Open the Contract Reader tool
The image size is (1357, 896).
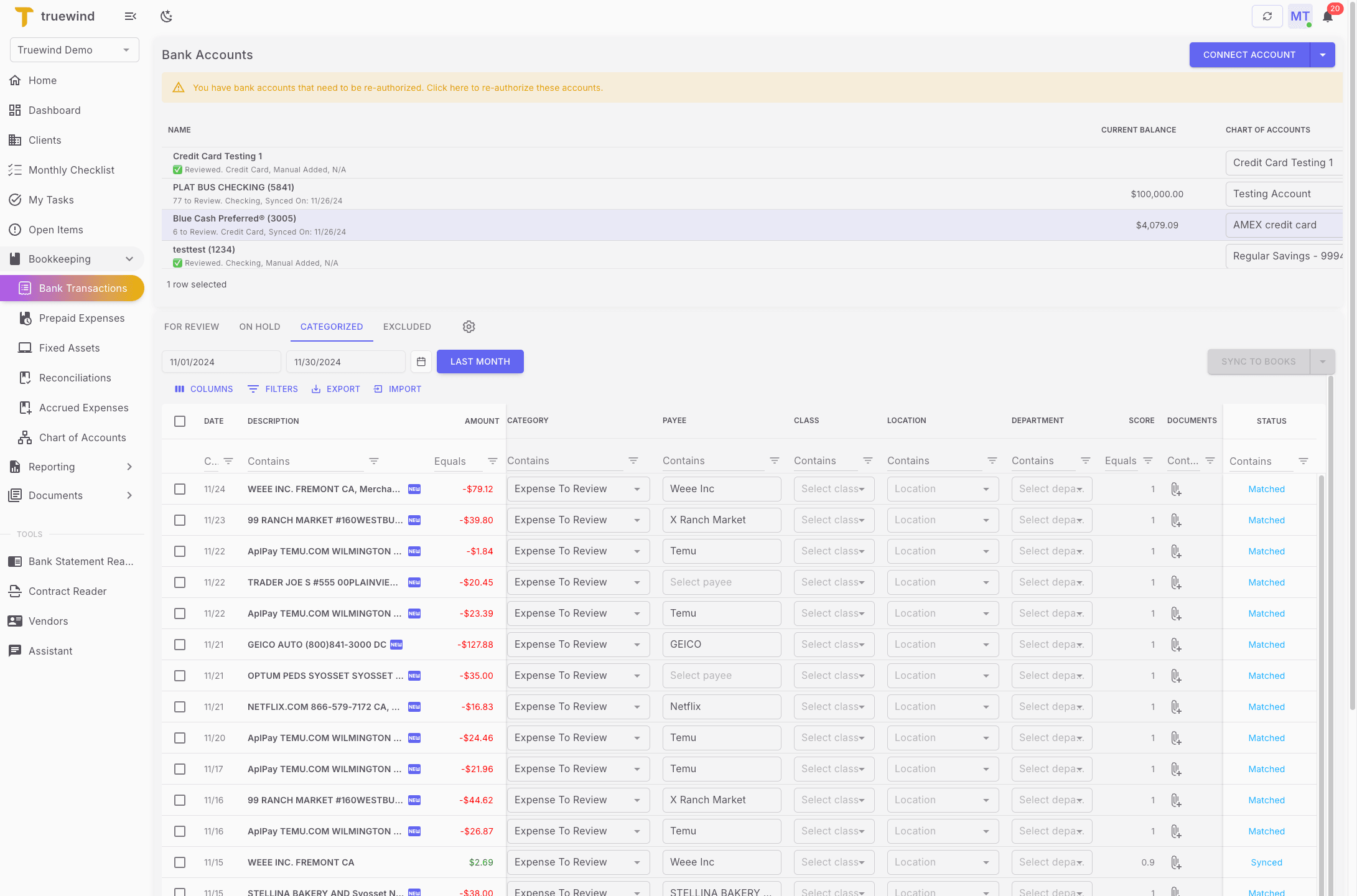pos(67,591)
